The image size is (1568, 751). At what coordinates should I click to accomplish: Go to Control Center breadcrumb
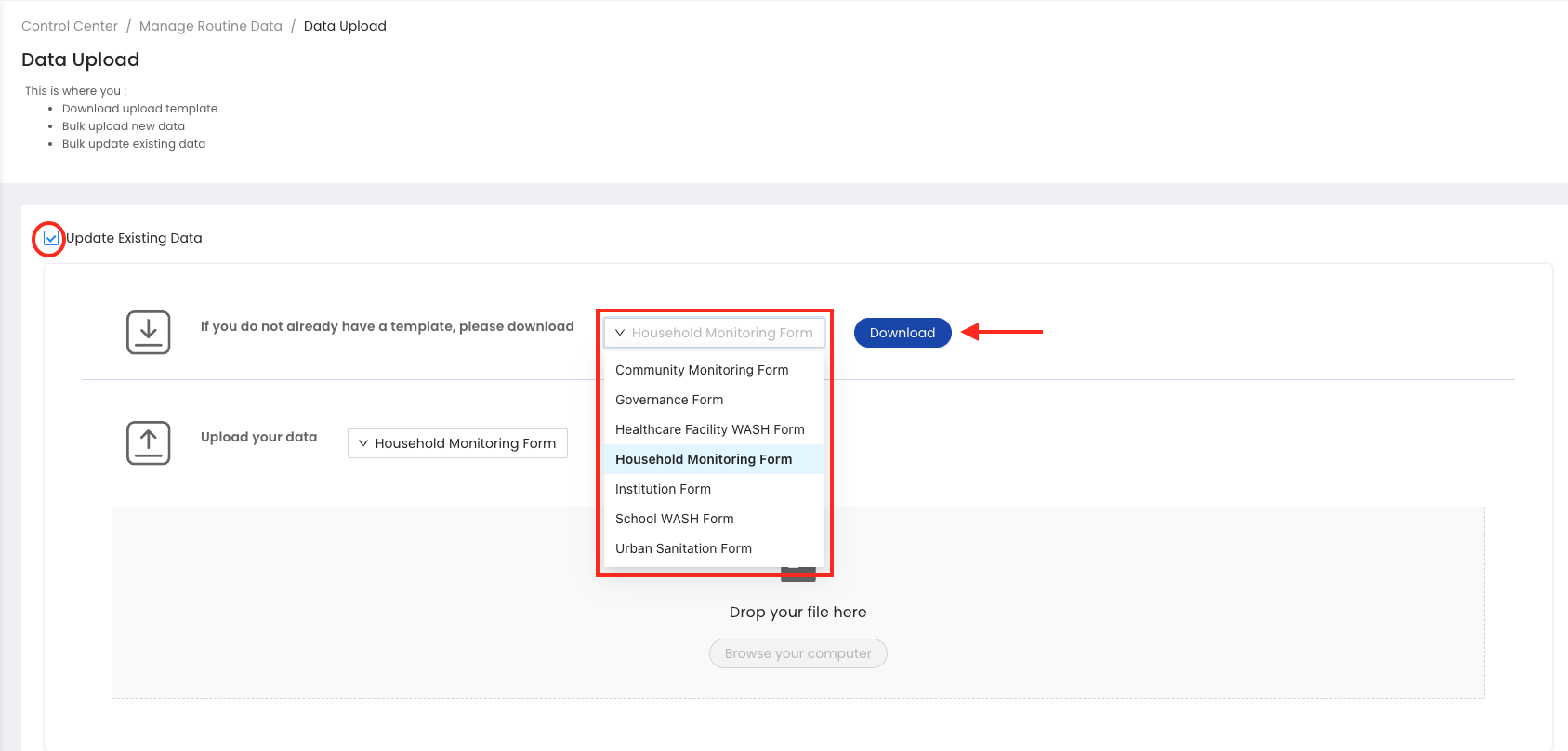(x=70, y=26)
